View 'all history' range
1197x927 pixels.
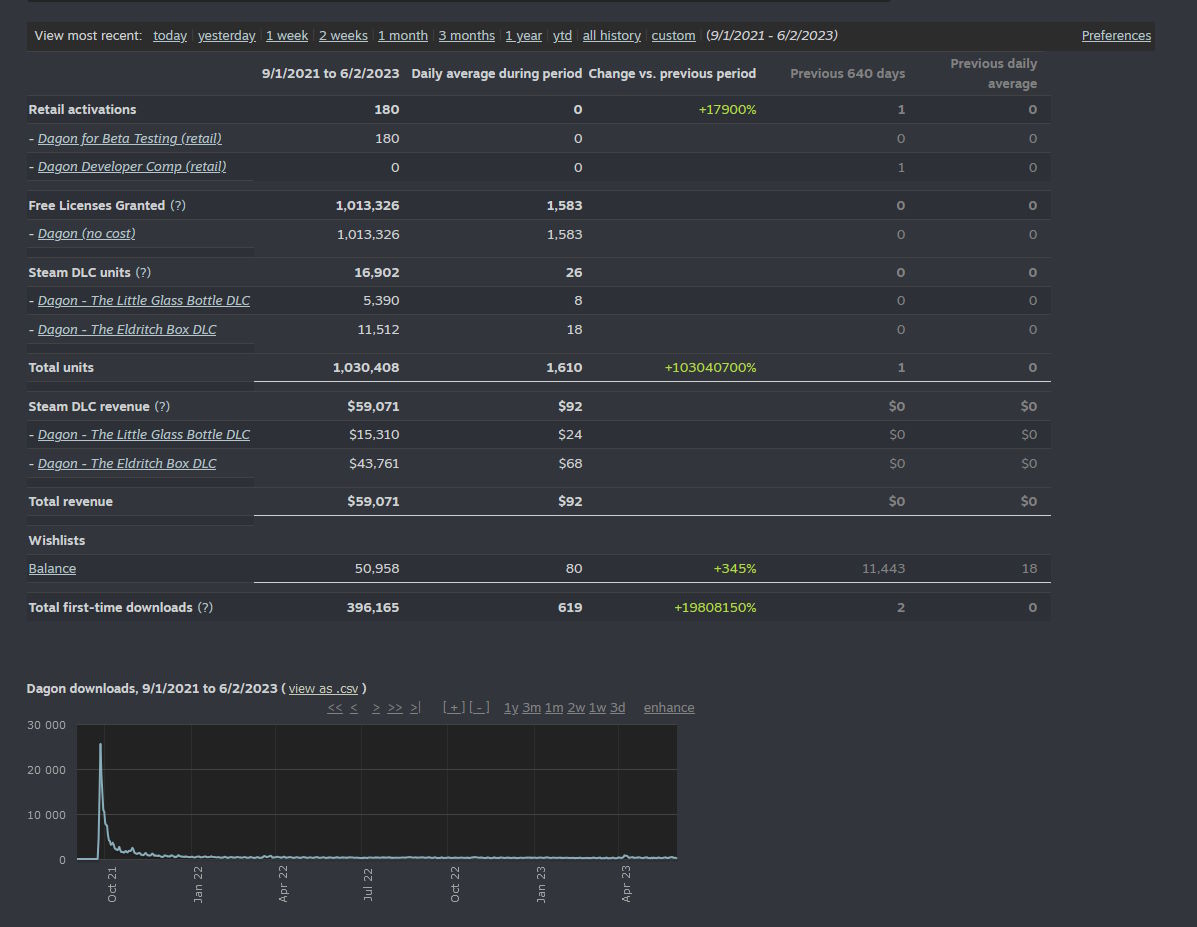point(611,36)
